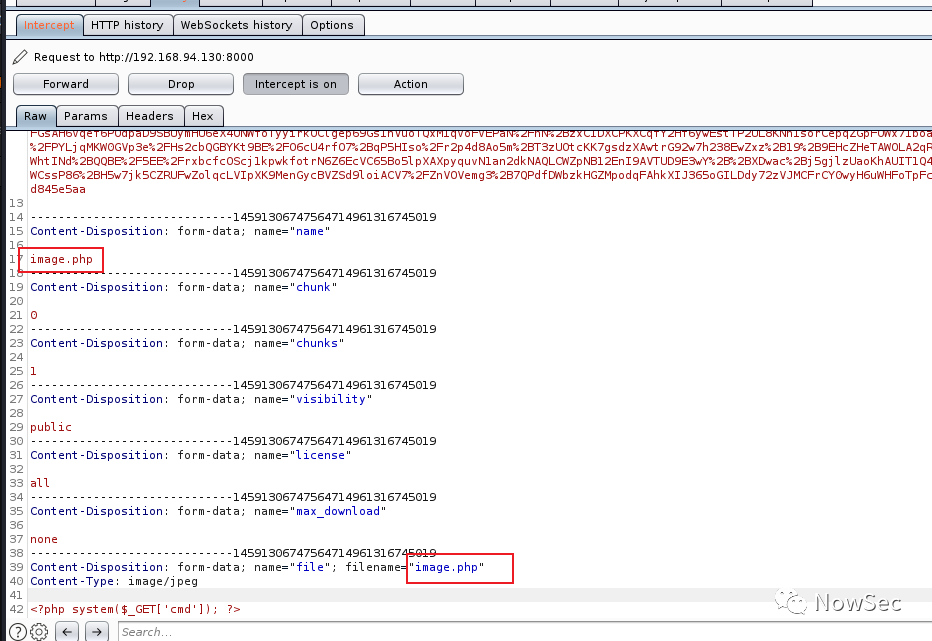This screenshot has height=641, width=932.
Task: Click the image.php value on line 17
Action: [x=61, y=259]
